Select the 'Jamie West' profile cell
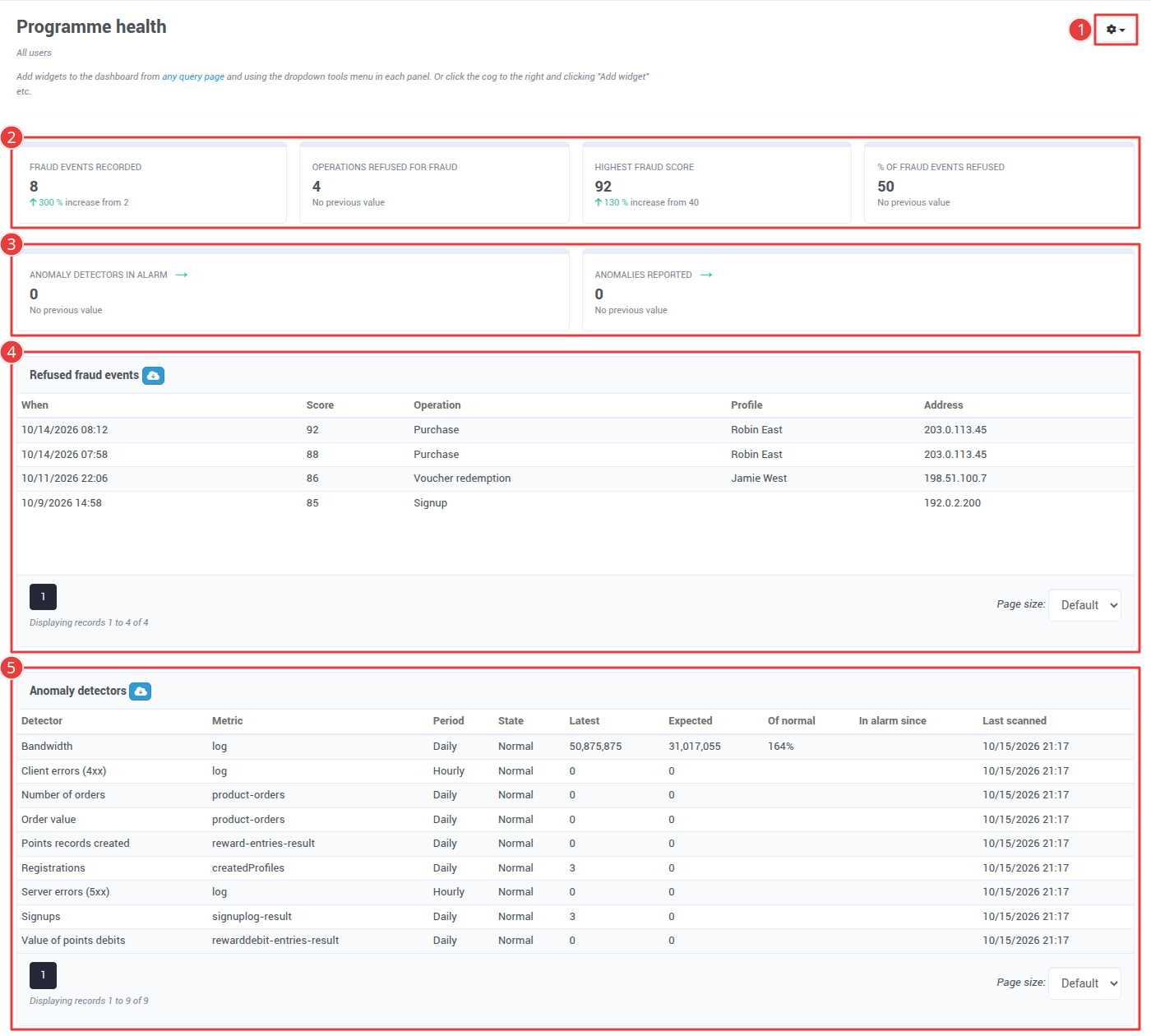This screenshot has width=1151, height=1036. tap(759, 479)
